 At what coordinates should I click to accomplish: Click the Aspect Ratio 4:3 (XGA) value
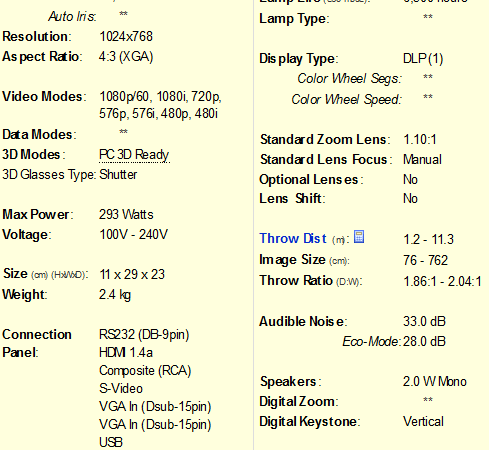click(126, 57)
